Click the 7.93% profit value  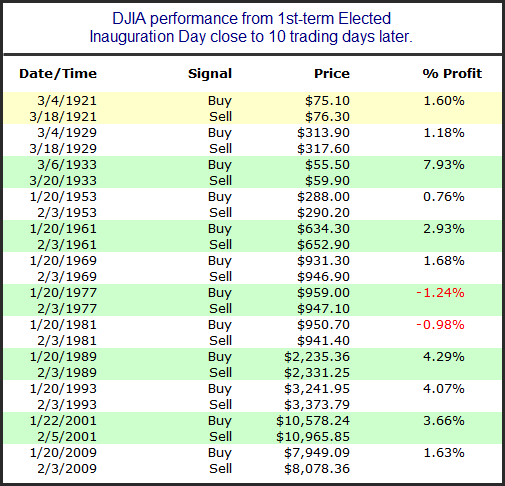pyautogui.click(x=444, y=164)
